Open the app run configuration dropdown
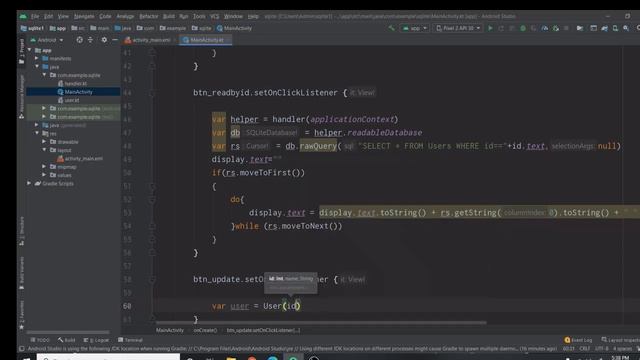 [415, 28]
